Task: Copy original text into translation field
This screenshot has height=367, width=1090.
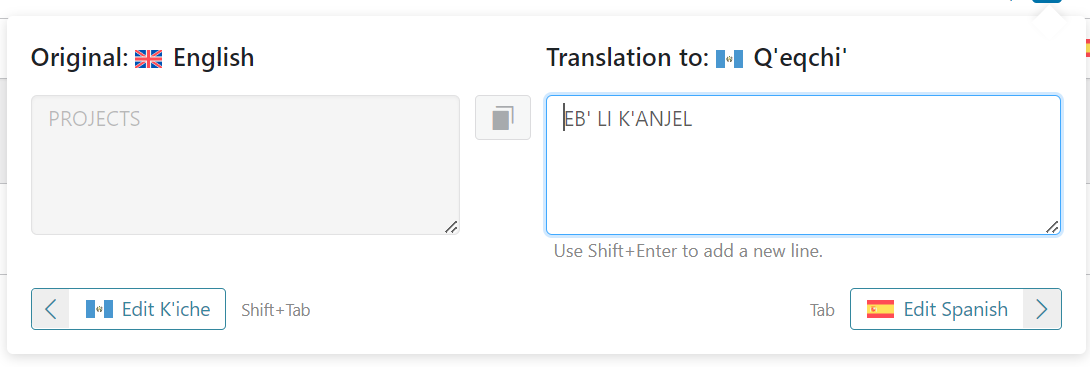Action: point(503,117)
